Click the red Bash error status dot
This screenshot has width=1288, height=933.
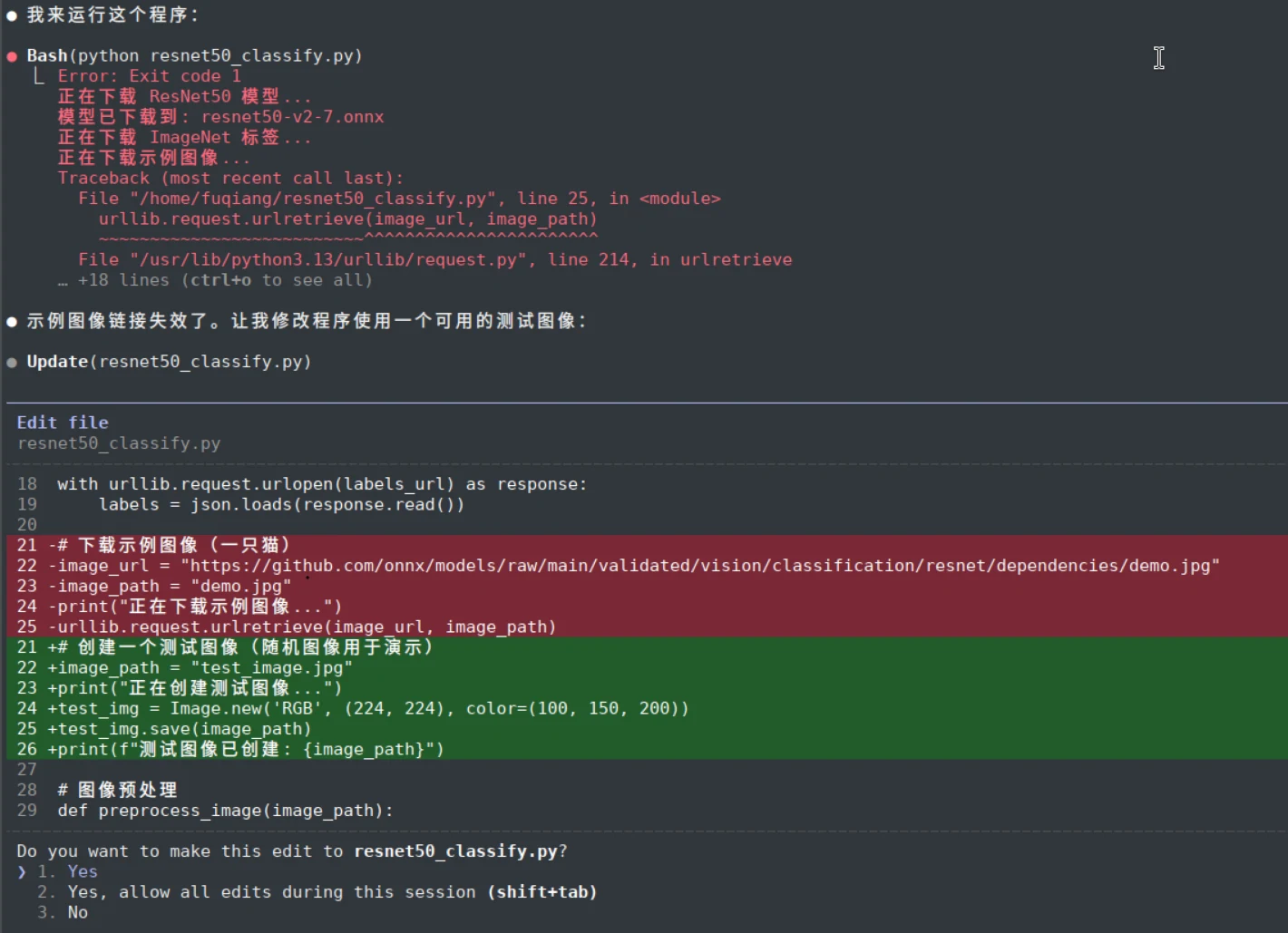12,56
